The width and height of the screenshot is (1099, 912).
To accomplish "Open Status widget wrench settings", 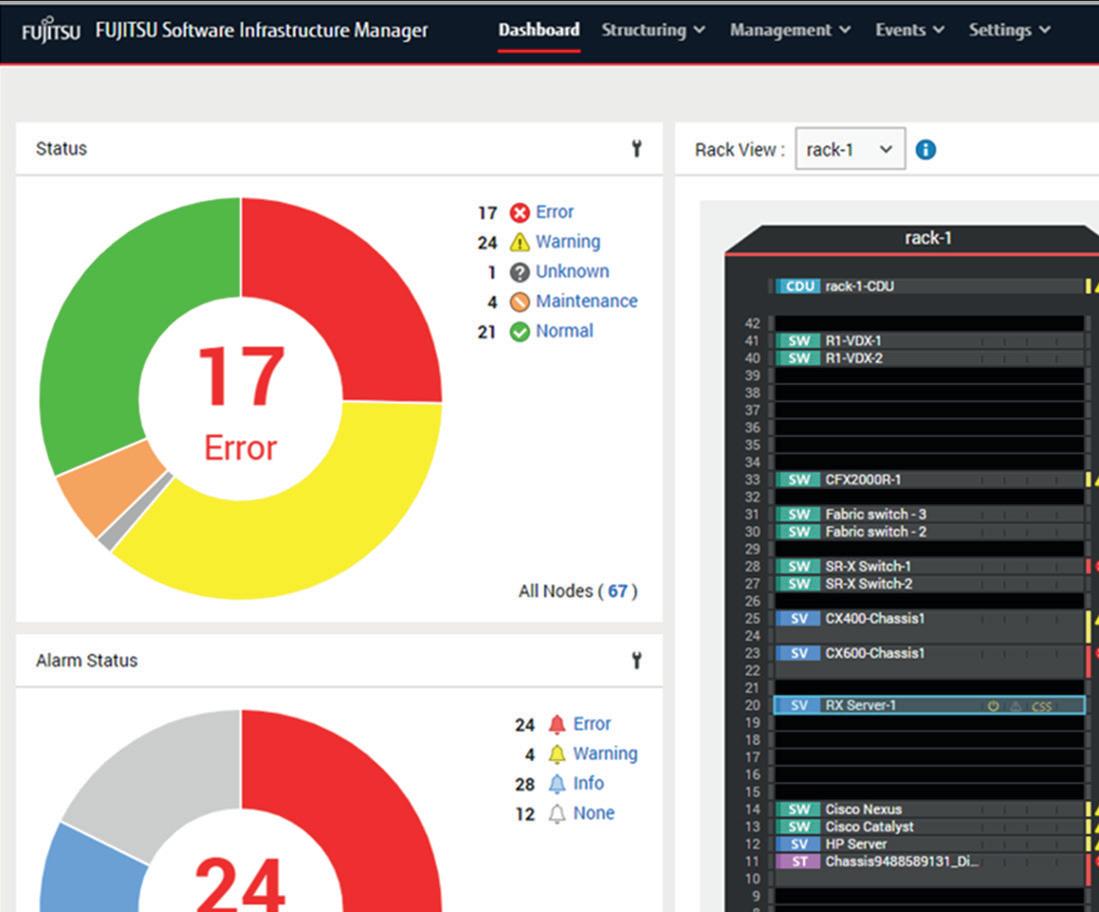I will coord(636,149).
